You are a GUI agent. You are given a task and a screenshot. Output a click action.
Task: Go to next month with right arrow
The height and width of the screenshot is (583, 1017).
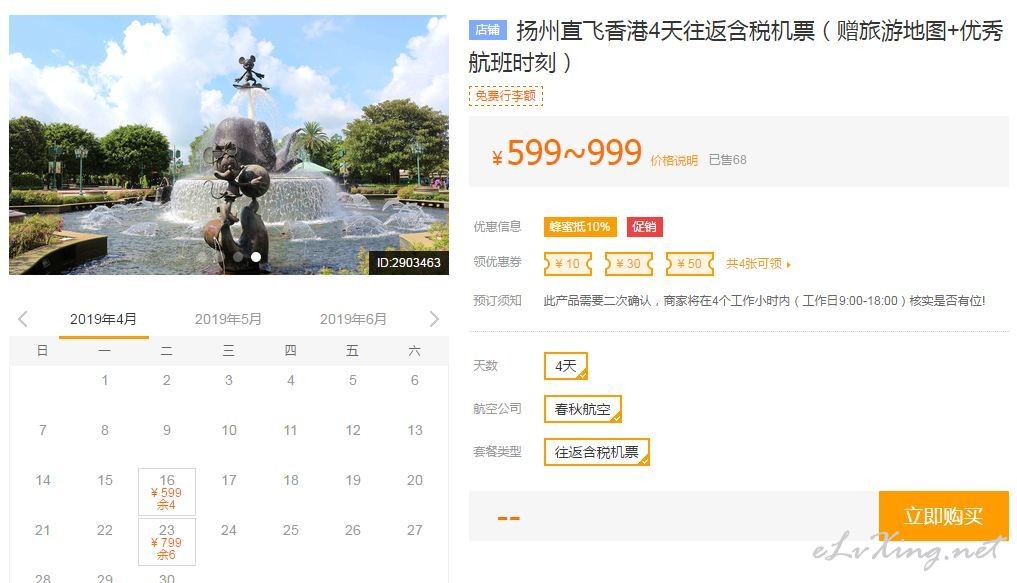(x=434, y=318)
